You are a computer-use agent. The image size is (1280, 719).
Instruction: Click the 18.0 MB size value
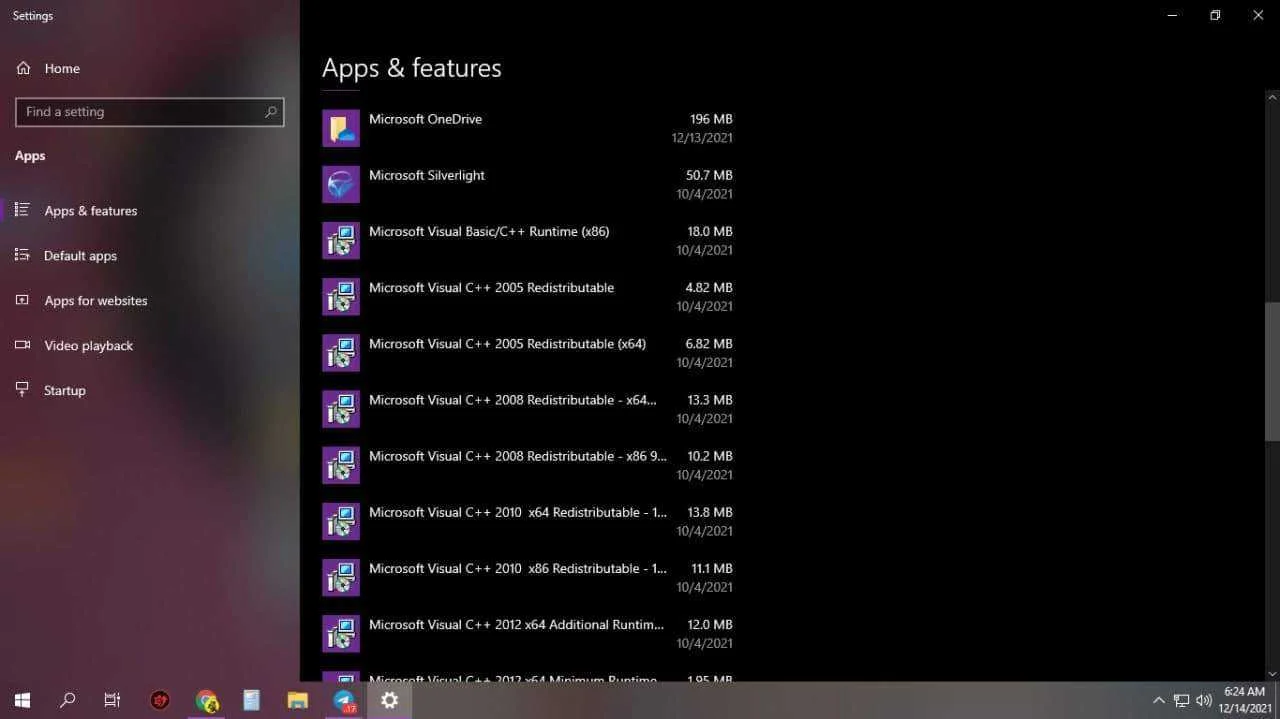coord(710,231)
